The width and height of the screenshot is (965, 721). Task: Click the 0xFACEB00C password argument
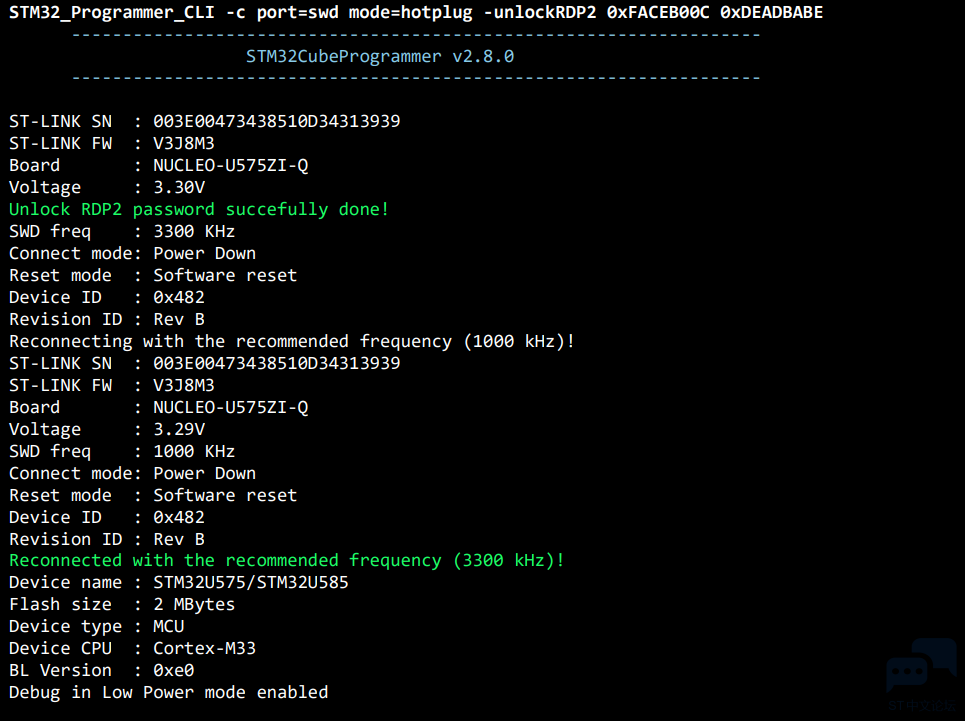point(658,12)
